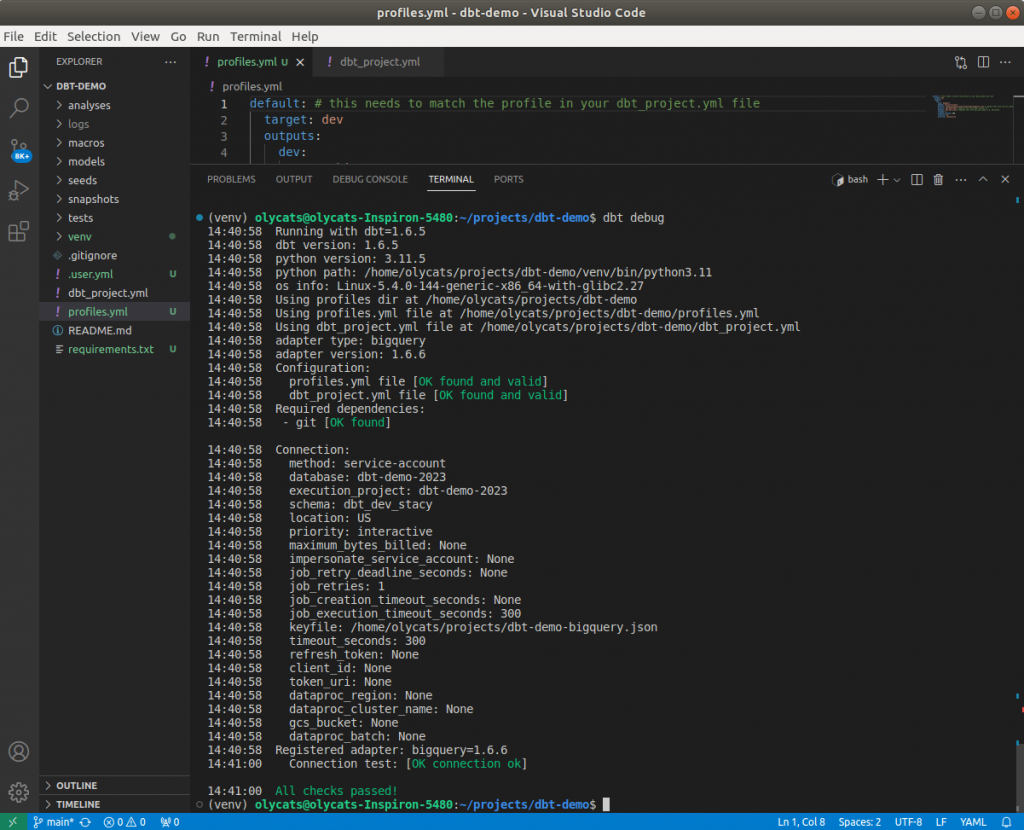The height and width of the screenshot is (830, 1024).
Task: Click the profiles.yml breadcrumb
Action: (x=251, y=86)
